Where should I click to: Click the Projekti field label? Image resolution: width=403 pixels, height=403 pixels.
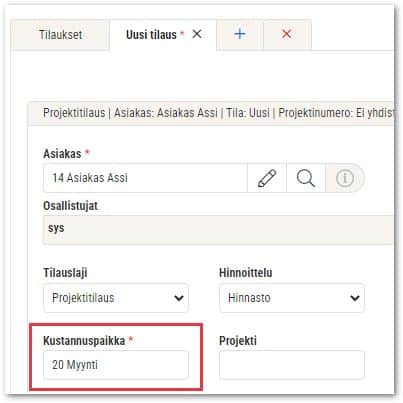pos(238,341)
